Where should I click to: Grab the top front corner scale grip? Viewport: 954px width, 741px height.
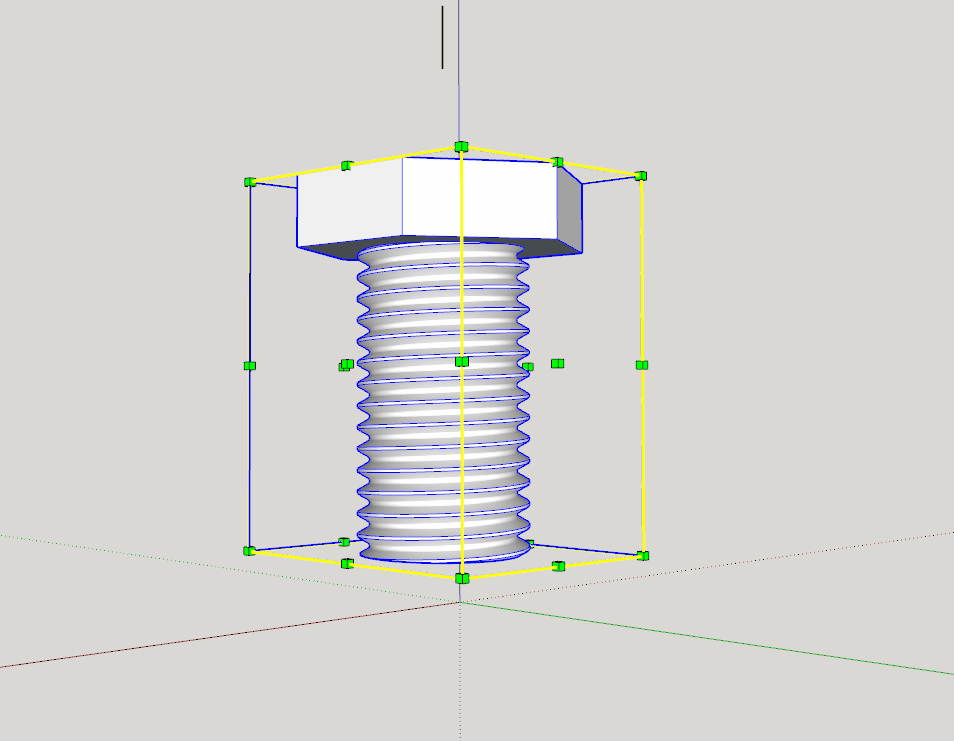[x=461, y=147]
